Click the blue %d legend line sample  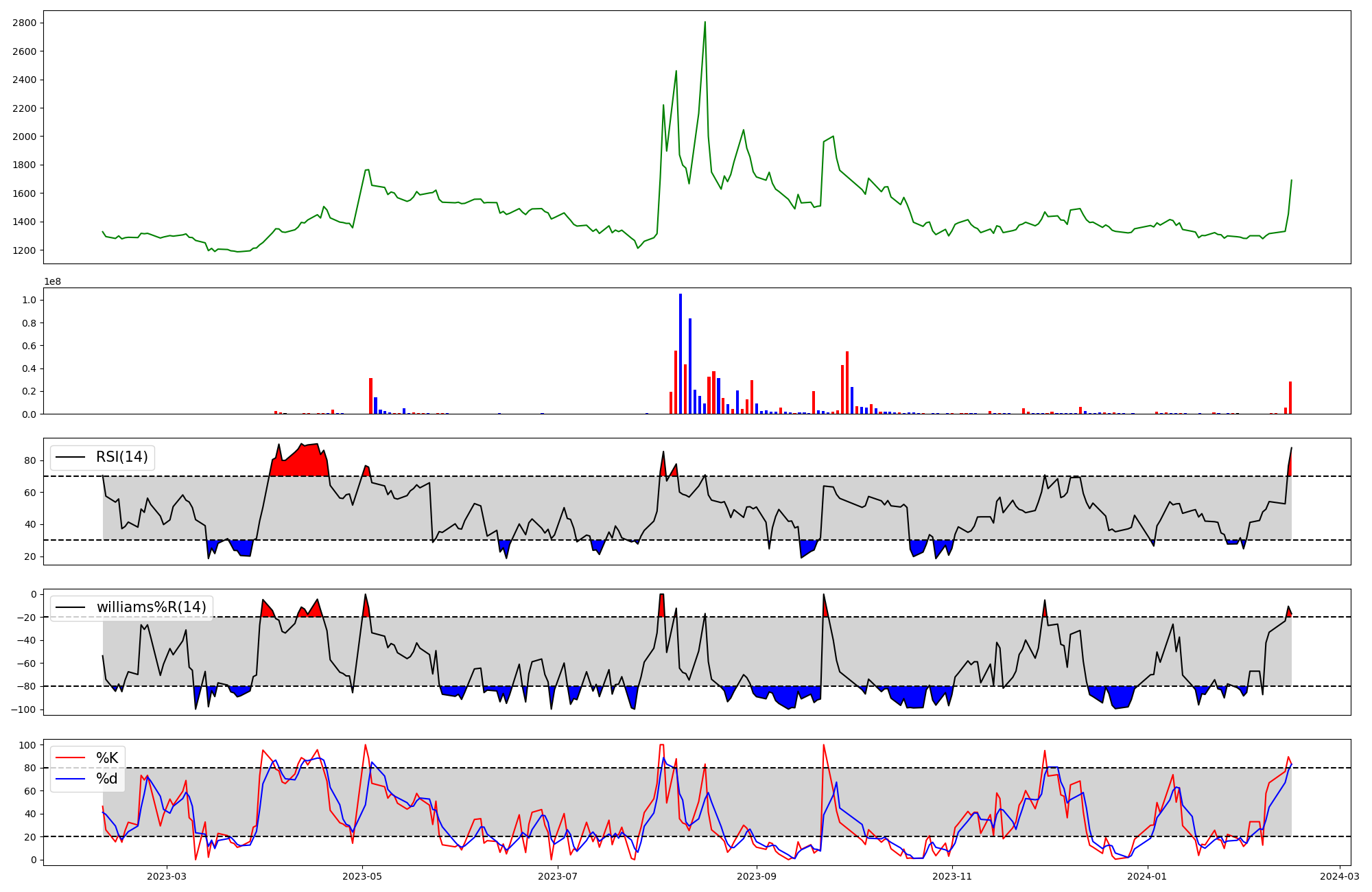[x=70, y=779]
